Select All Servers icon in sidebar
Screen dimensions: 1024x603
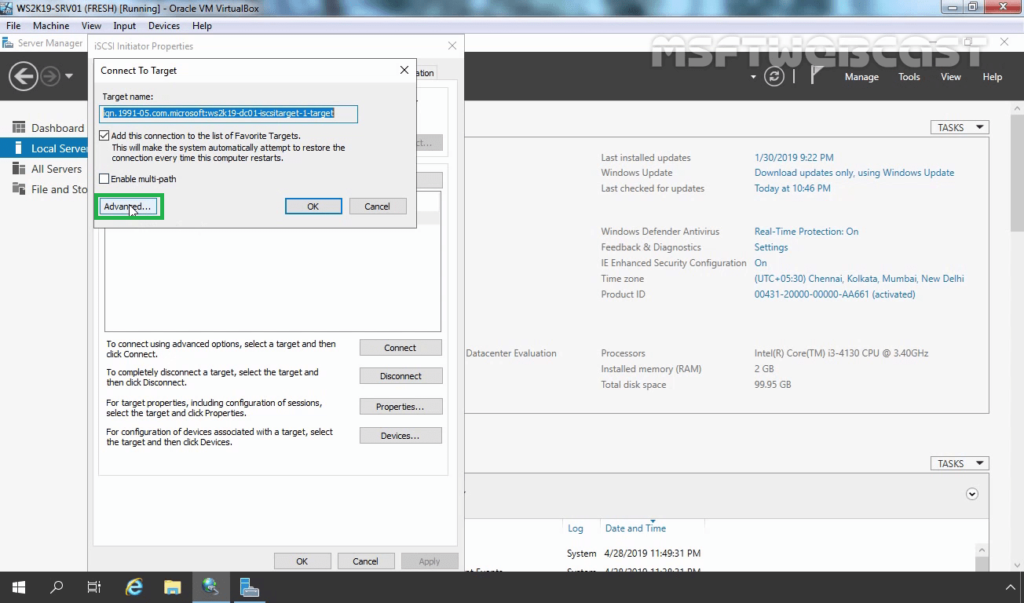click(x=19, y=169)
